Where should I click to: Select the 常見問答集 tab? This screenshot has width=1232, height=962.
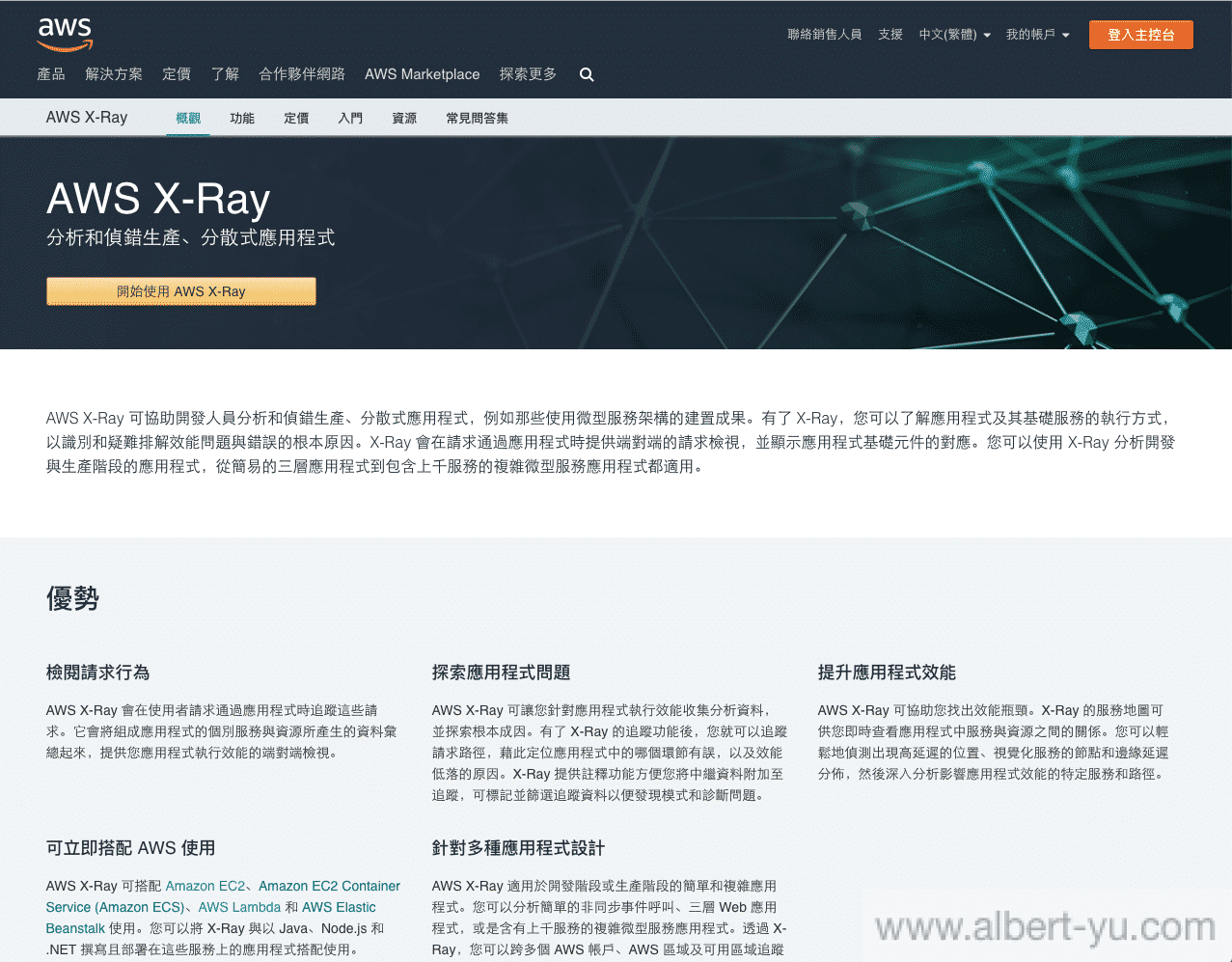[478, 118]
